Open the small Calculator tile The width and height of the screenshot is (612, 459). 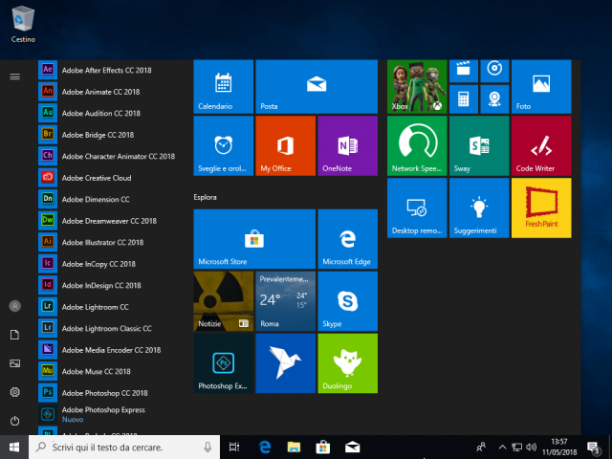[x=464, y=99]
